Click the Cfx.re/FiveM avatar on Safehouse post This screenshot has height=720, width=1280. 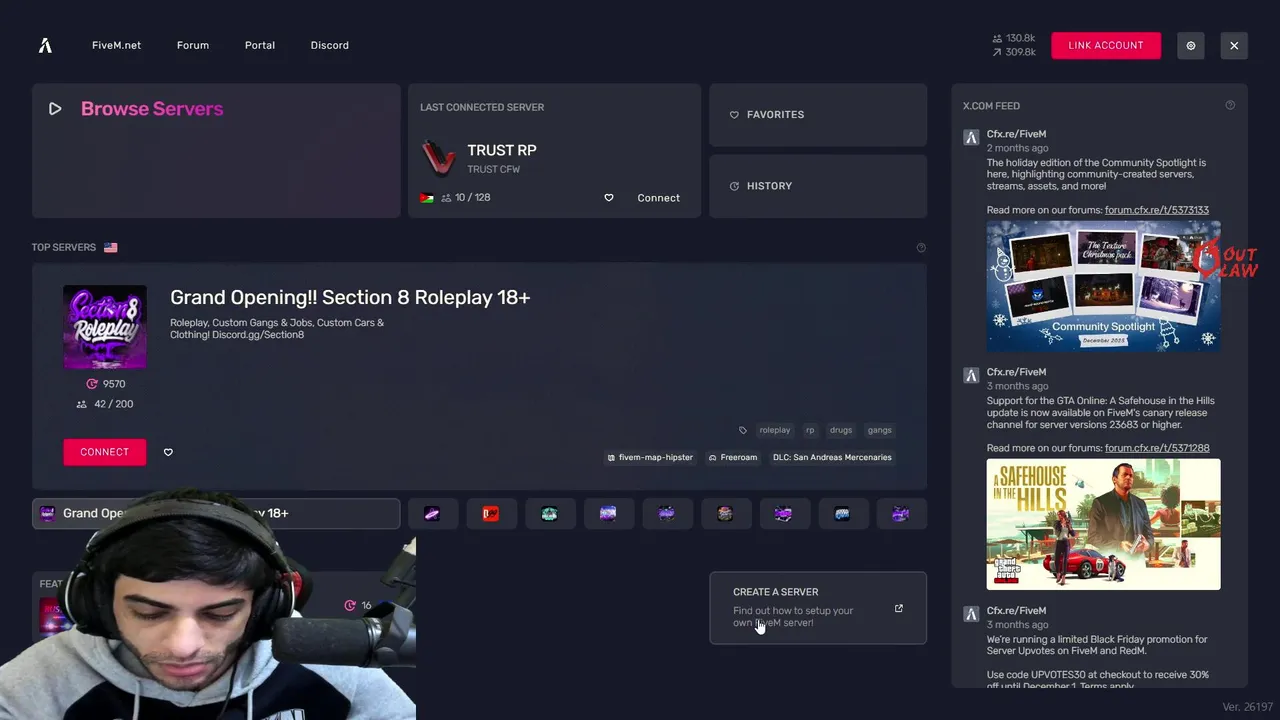coord(970,376)
